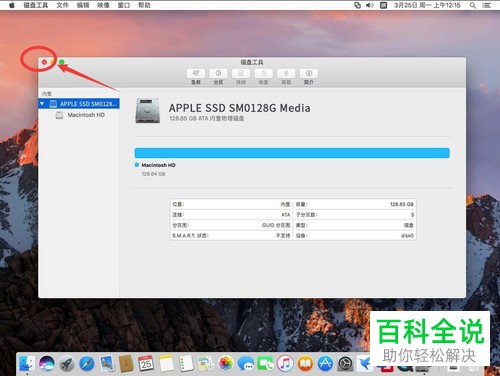Click the Mount (装载) toolbar button

click(x=286, y=73)
